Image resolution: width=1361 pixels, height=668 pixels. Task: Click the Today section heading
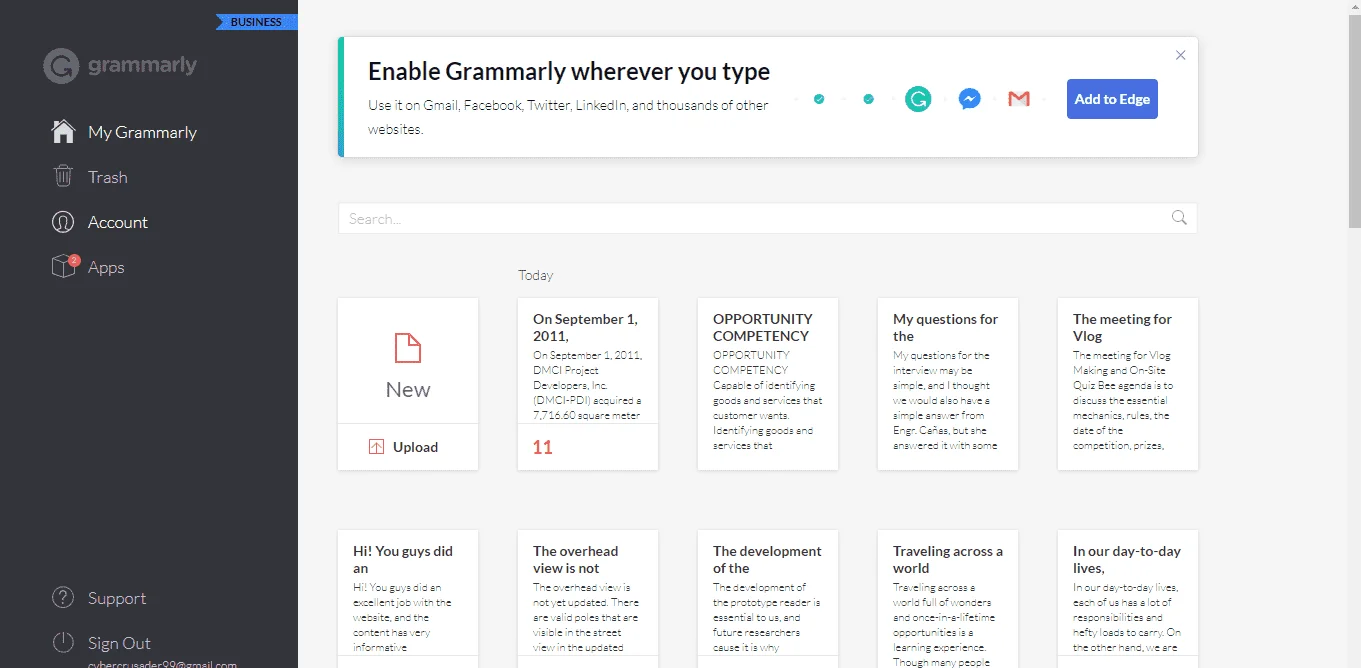click(x=535, y=275)
